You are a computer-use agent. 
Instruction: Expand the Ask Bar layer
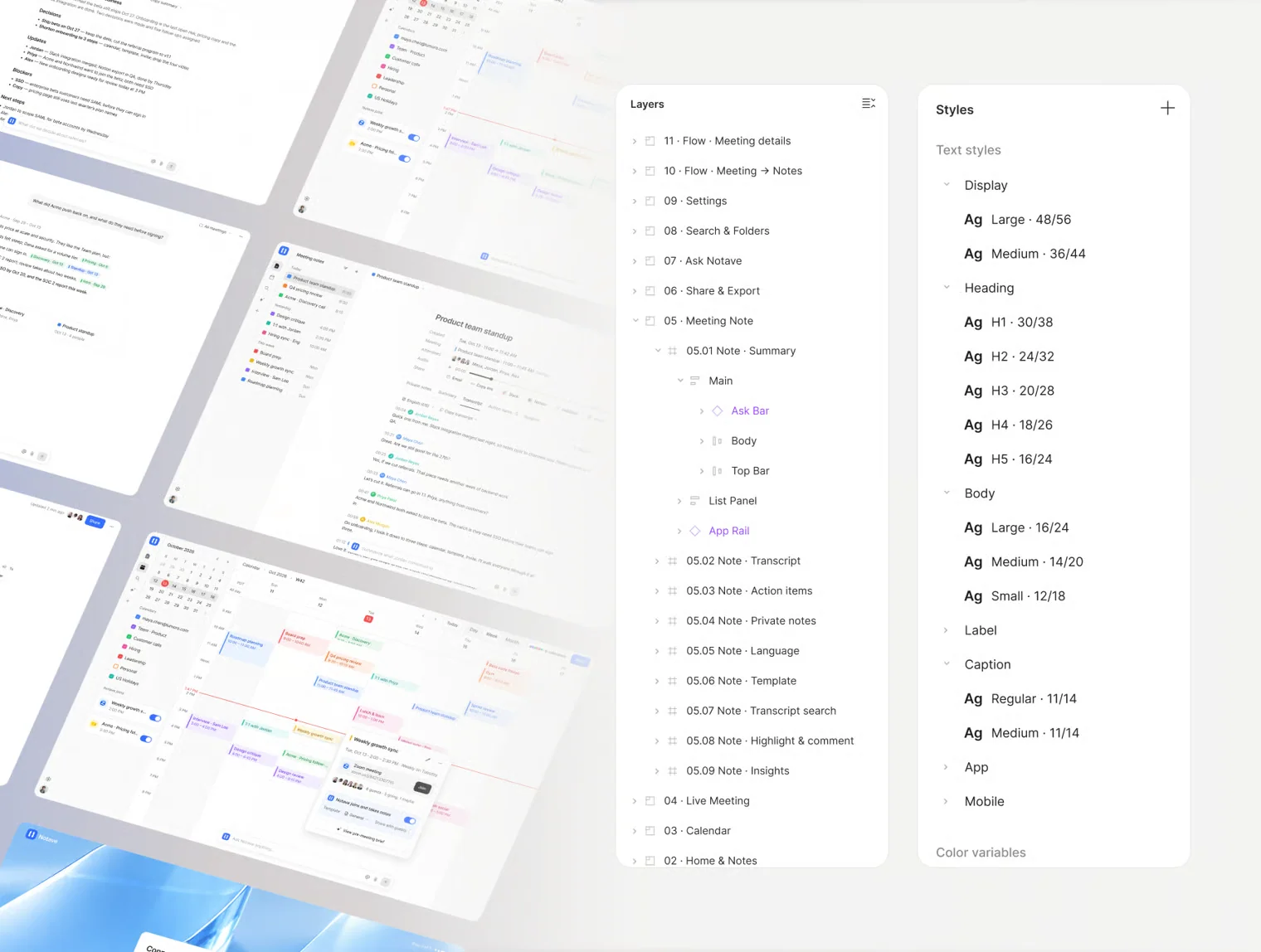pyautogui.click(x=702, y=411)
